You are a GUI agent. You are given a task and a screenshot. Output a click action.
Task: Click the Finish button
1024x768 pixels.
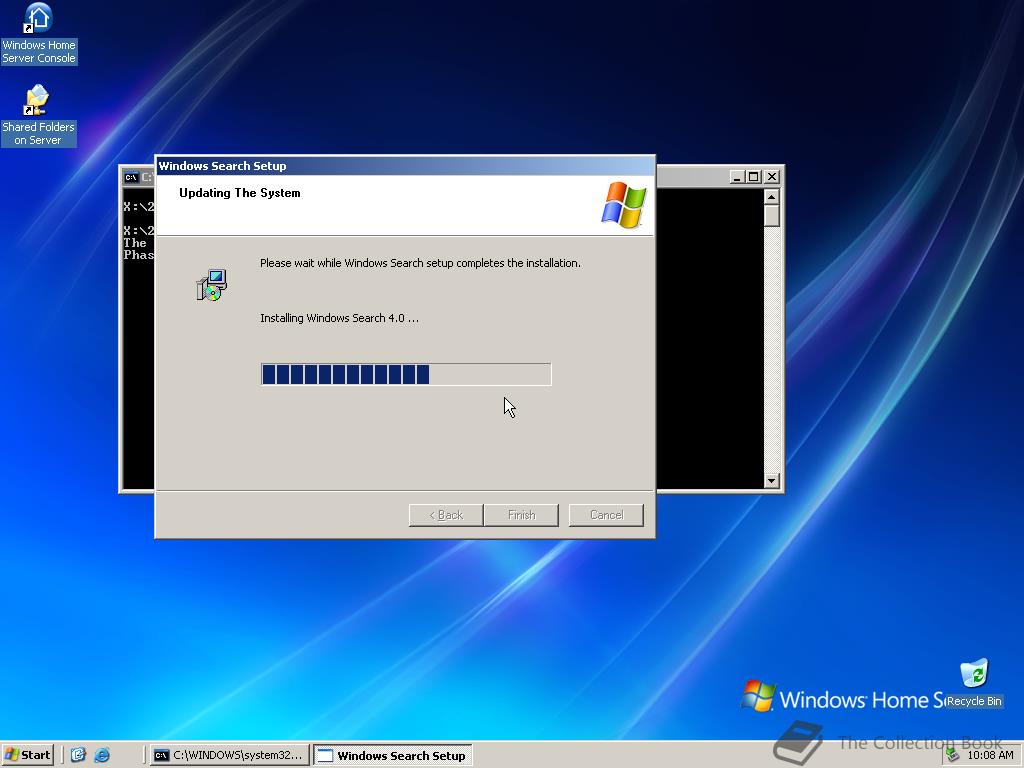pos(521,515)
